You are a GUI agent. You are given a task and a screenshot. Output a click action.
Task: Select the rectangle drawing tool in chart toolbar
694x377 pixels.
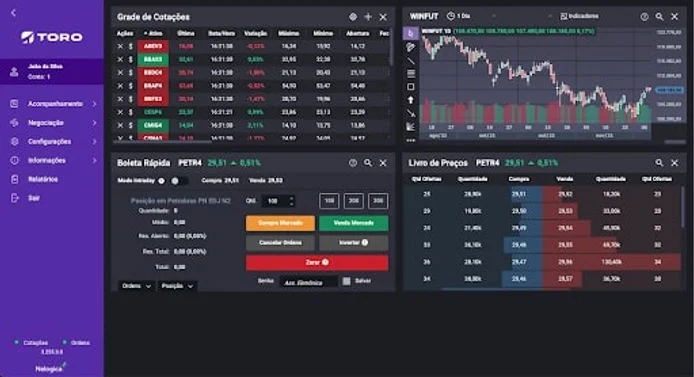pos(411,87)
